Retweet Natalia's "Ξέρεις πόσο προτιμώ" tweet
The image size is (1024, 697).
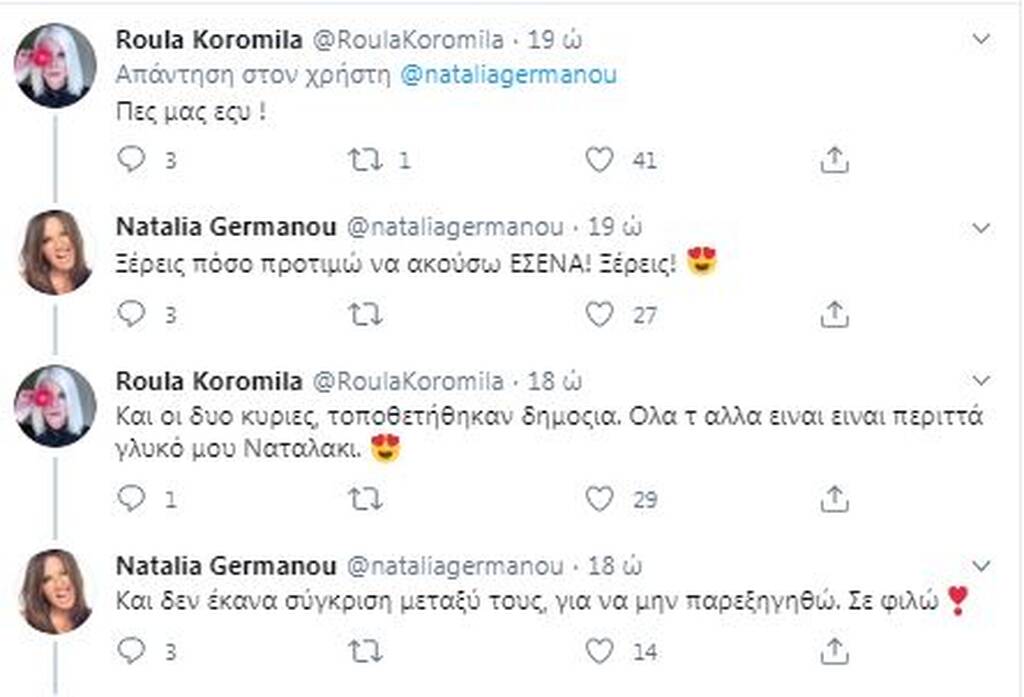(x=365, y=315)
